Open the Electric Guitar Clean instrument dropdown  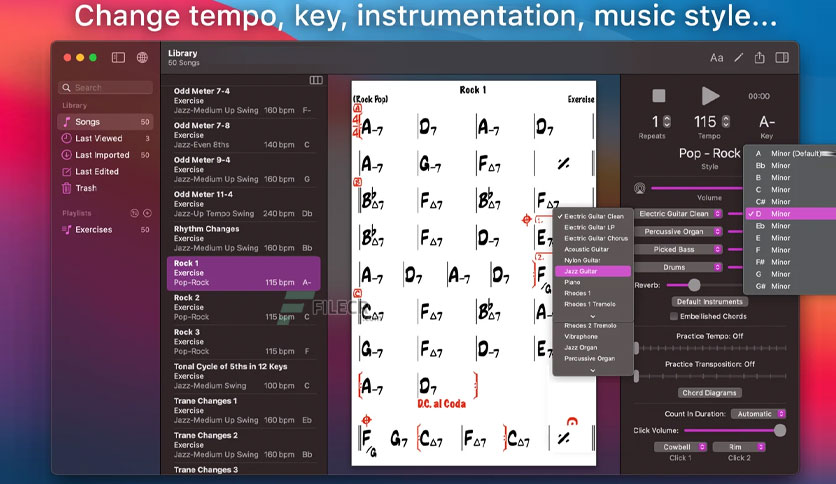tap(679, 214)
